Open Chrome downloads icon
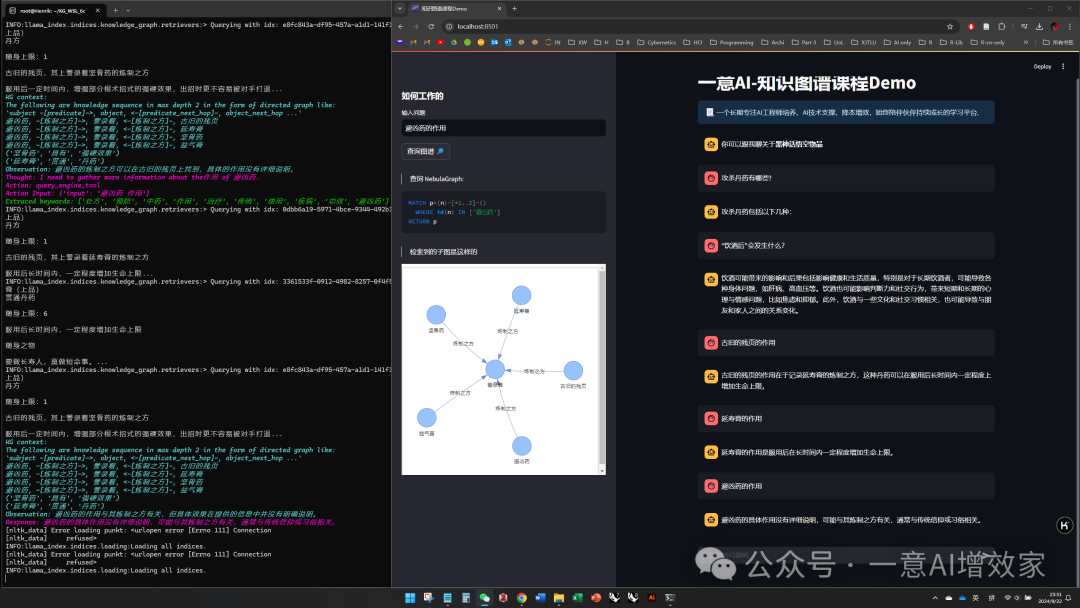Viewport: 1080px width, 608px height. [1039, 26]
